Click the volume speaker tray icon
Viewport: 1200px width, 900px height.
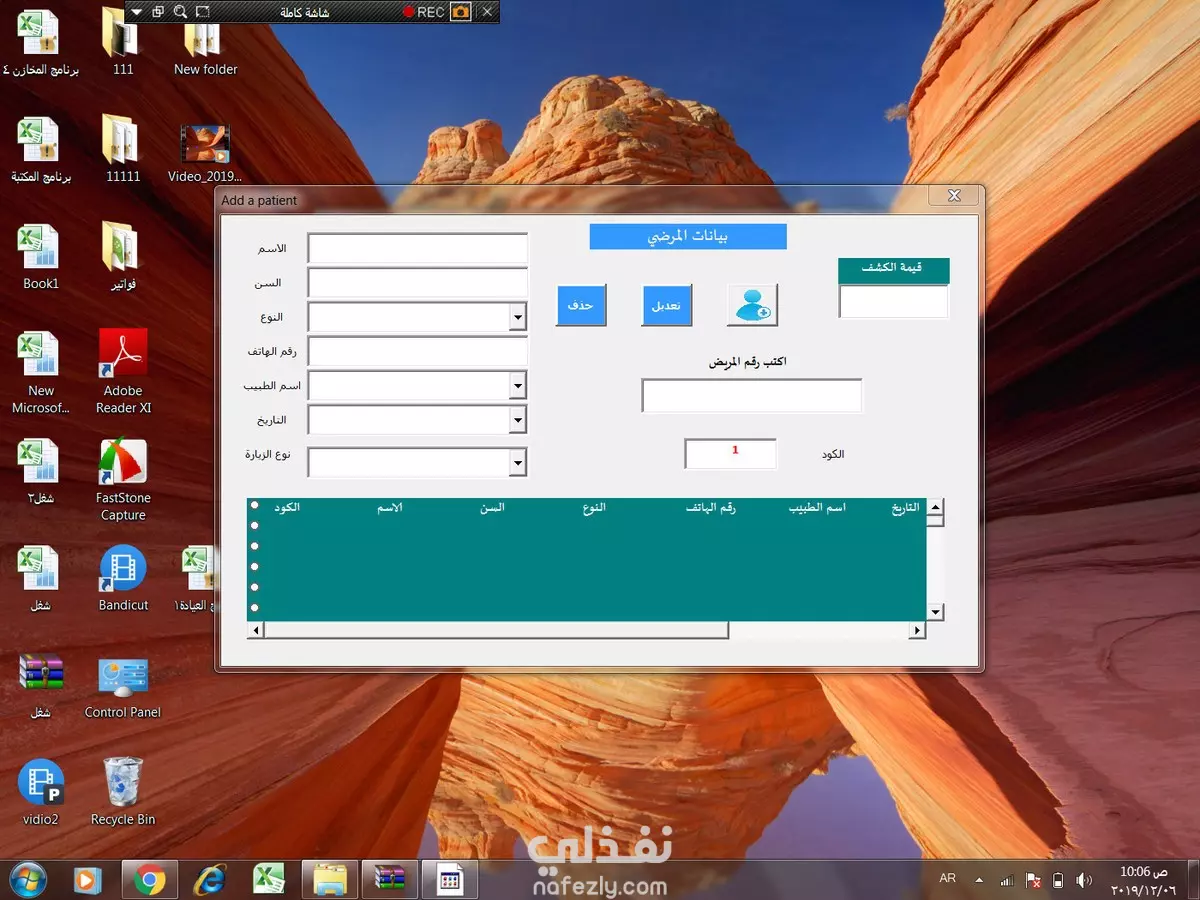click(x=1084, y=880)
